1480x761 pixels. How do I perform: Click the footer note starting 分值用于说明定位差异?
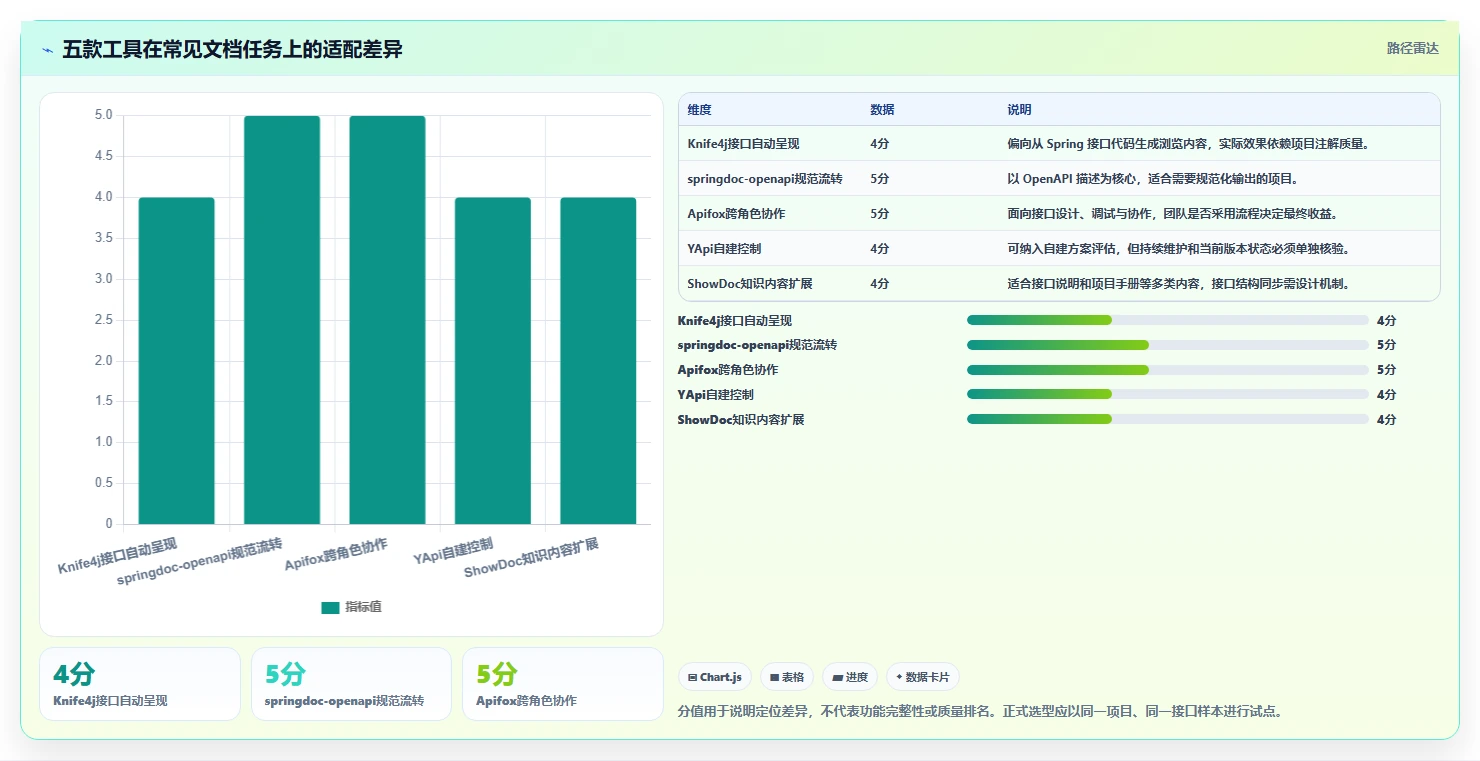click(980, 712)
